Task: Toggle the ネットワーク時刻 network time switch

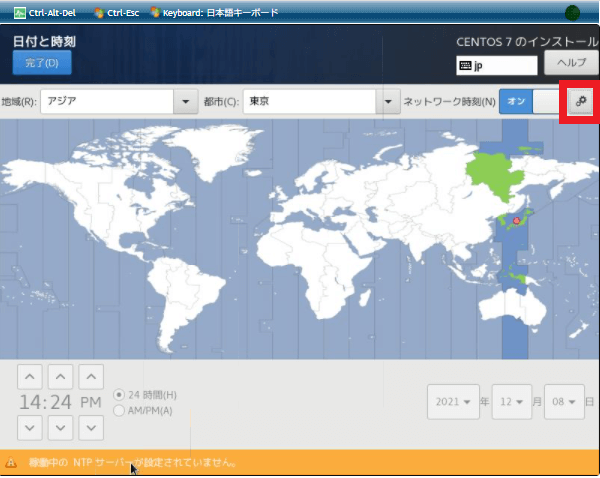Action: click(x=532, y=101)
